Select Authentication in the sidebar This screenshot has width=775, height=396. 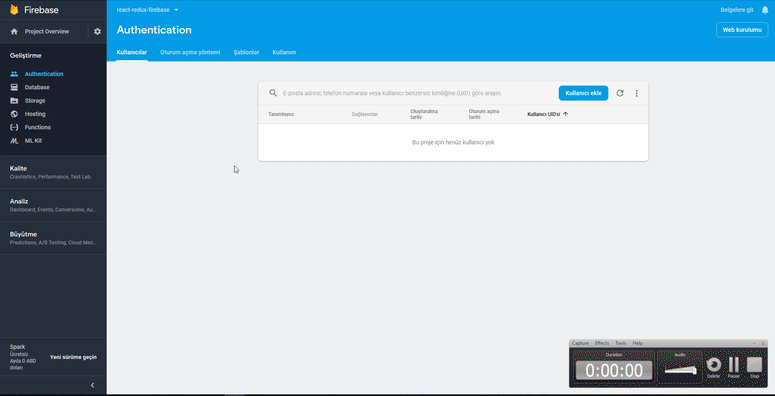coord(44,74)
